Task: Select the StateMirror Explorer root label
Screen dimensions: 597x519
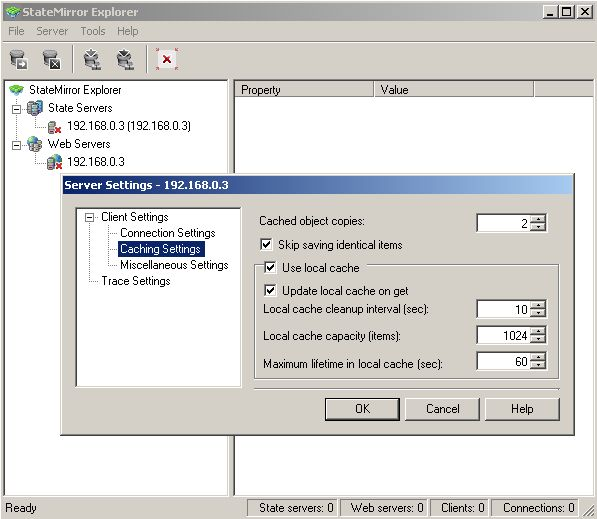Action: pyautogui.click(x=75, y=90)
